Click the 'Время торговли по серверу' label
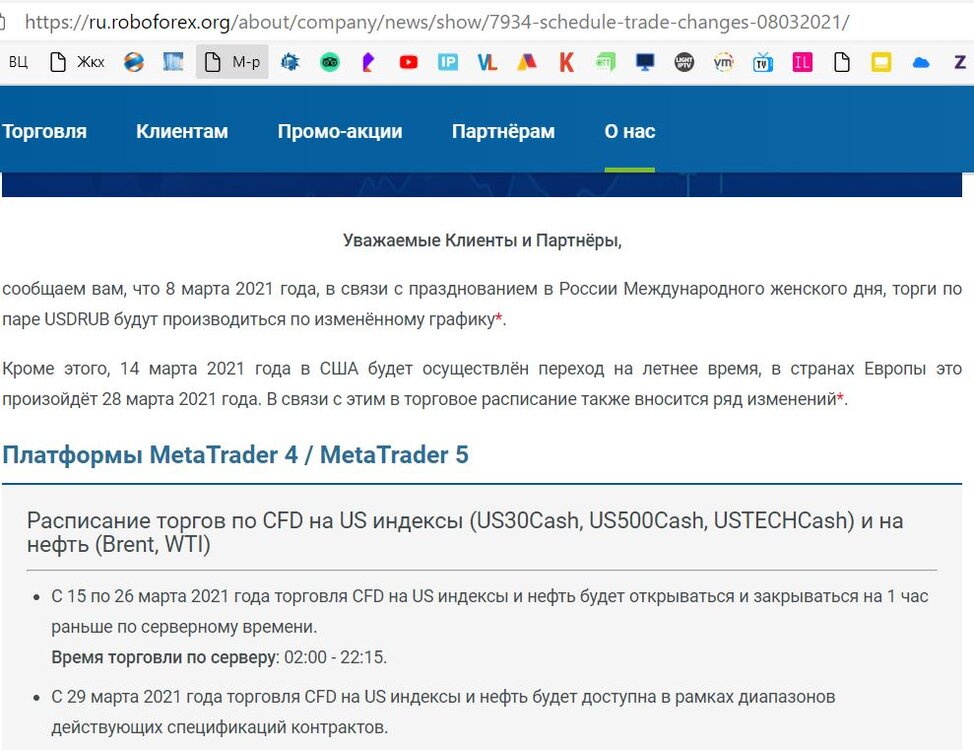The width and height of the screenshot is (974, 750). click(x=164, y=657)
